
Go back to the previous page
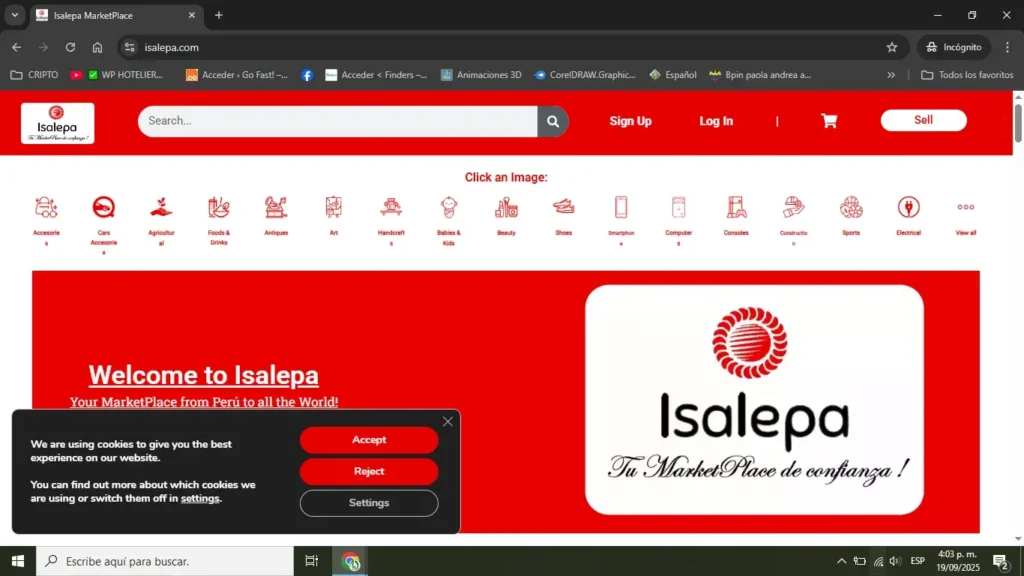[16, 47]
